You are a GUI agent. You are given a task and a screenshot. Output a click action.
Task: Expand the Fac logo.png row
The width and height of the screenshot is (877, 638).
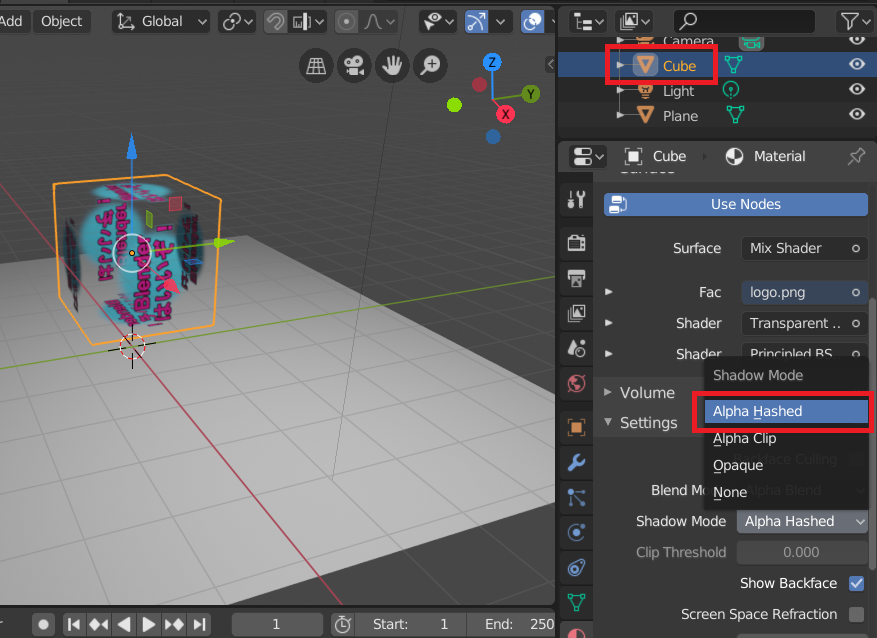pos(609,292)
